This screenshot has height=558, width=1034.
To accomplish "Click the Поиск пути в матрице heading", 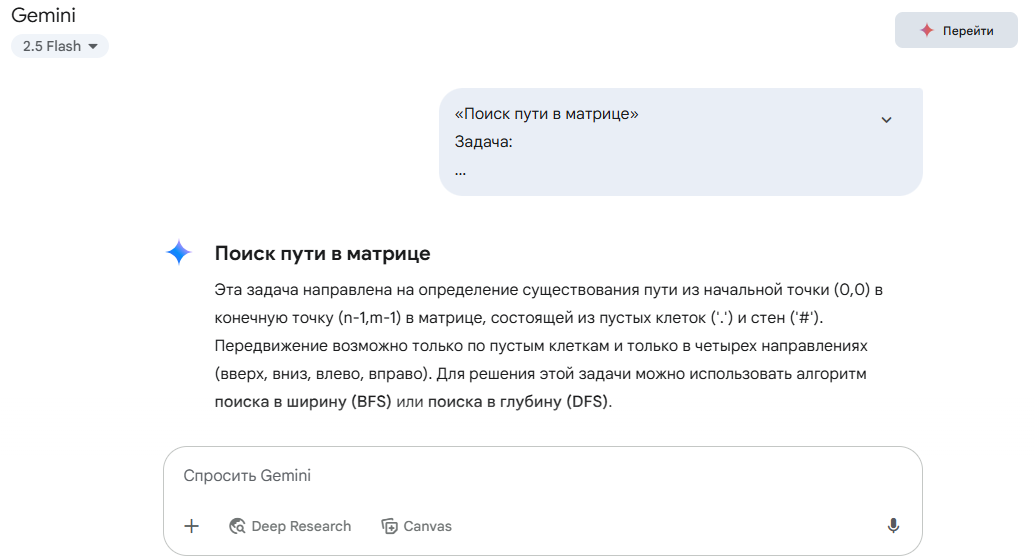I will coord(322,253).
